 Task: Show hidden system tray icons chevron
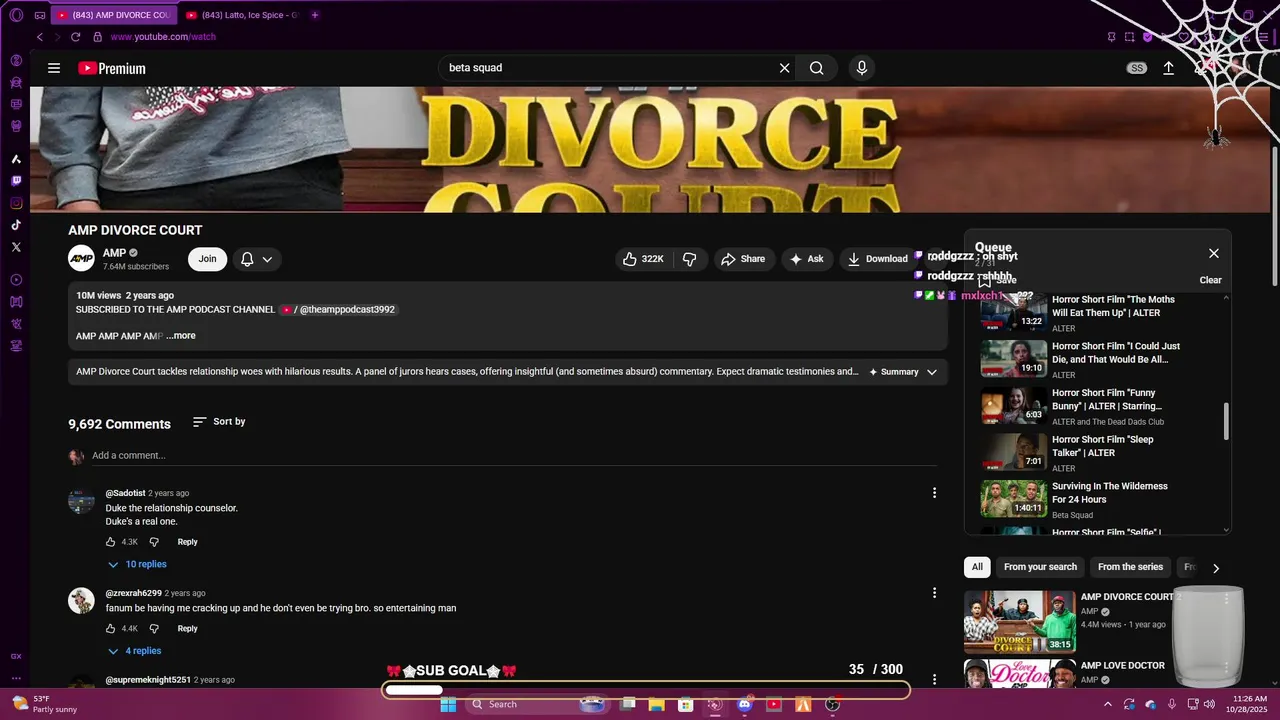point(1107,704)
